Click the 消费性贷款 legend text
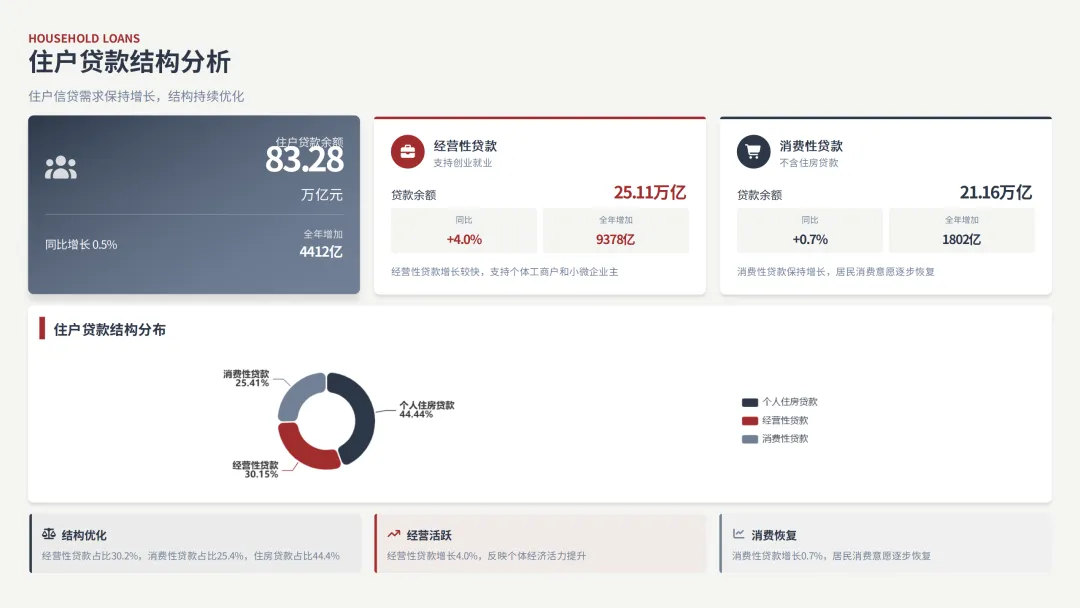The height and width of the screenshot is (608, 1080). pyautogui.click(x=785, y=439)
